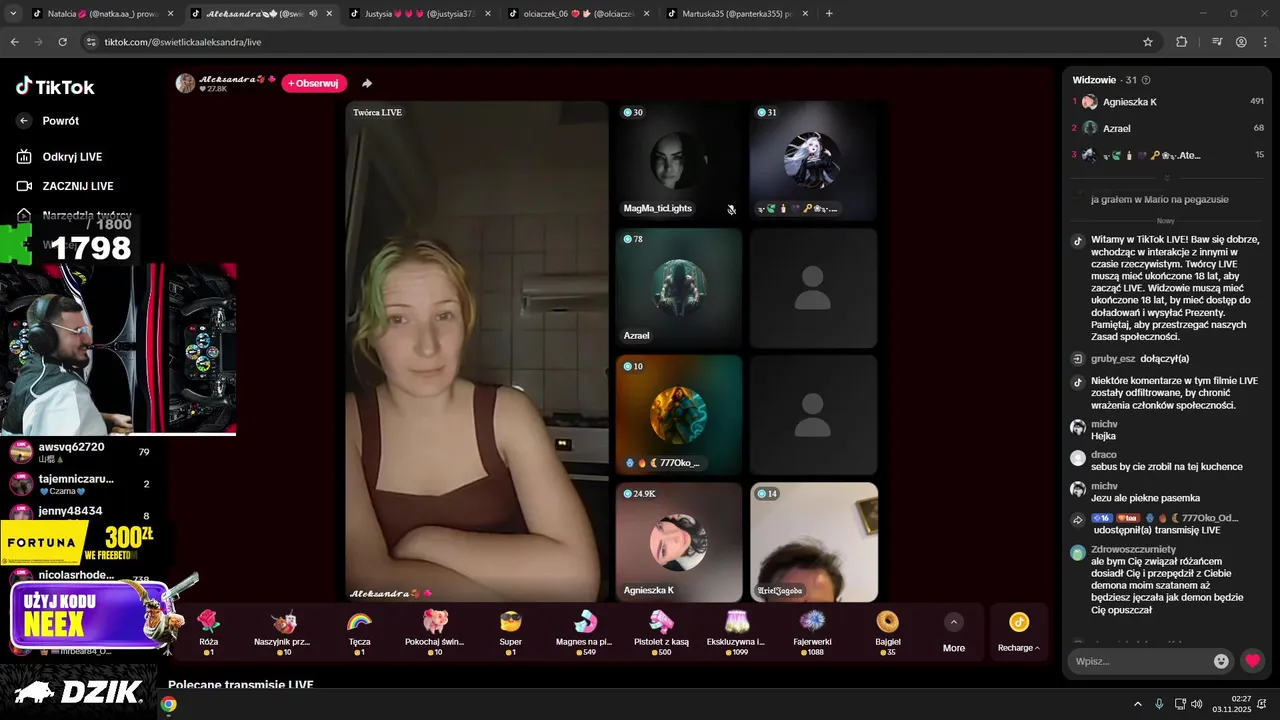Send the Pokochaj Świnkę gift

434,632
